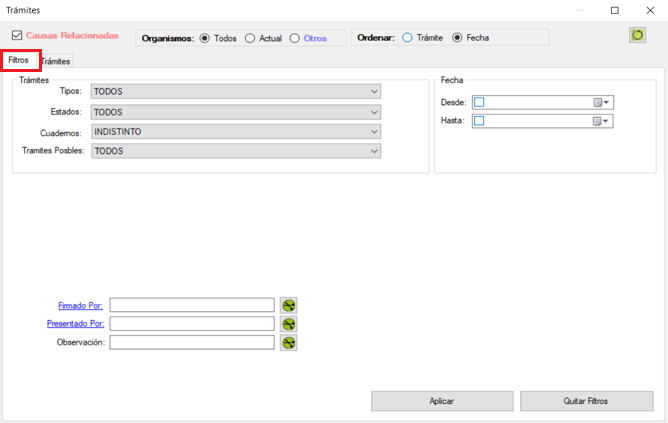Viewport: 668px width, 423px height.
Task: Expand the Tipos dropdown
Action: (375, 92)
